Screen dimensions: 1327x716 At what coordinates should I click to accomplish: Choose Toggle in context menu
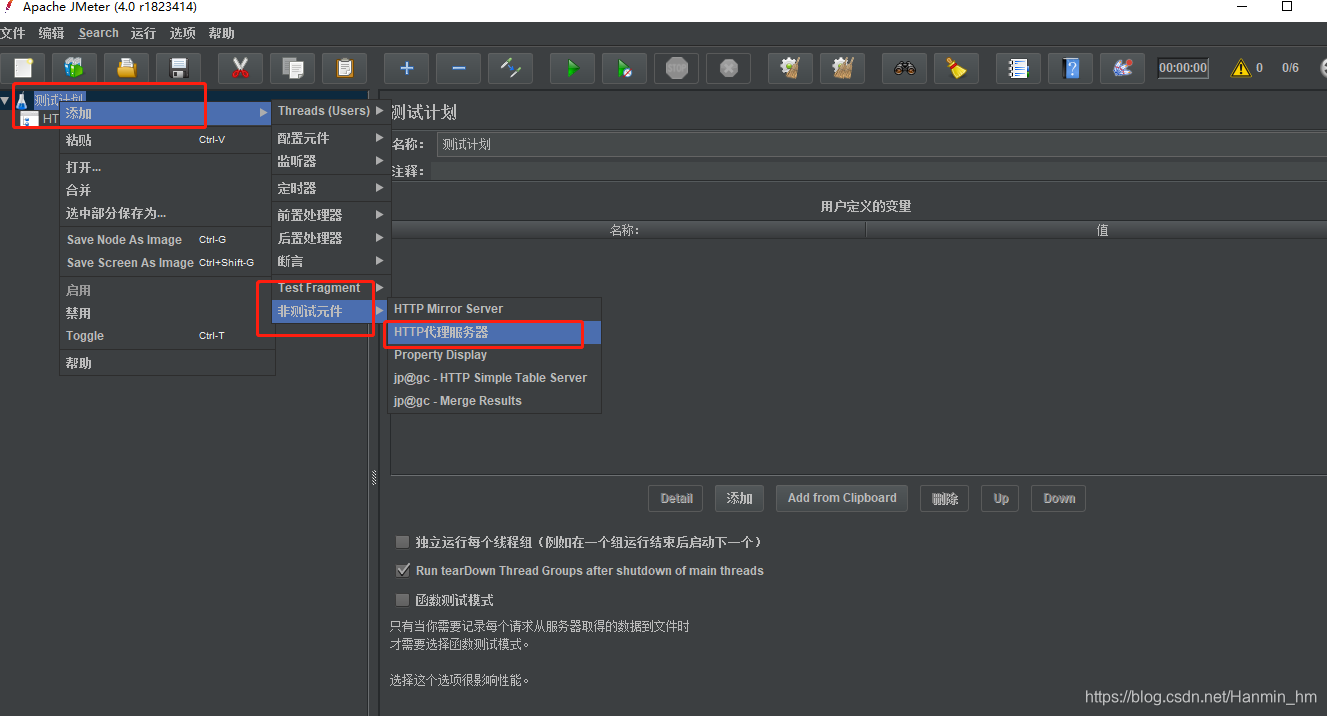pos(166,336)
